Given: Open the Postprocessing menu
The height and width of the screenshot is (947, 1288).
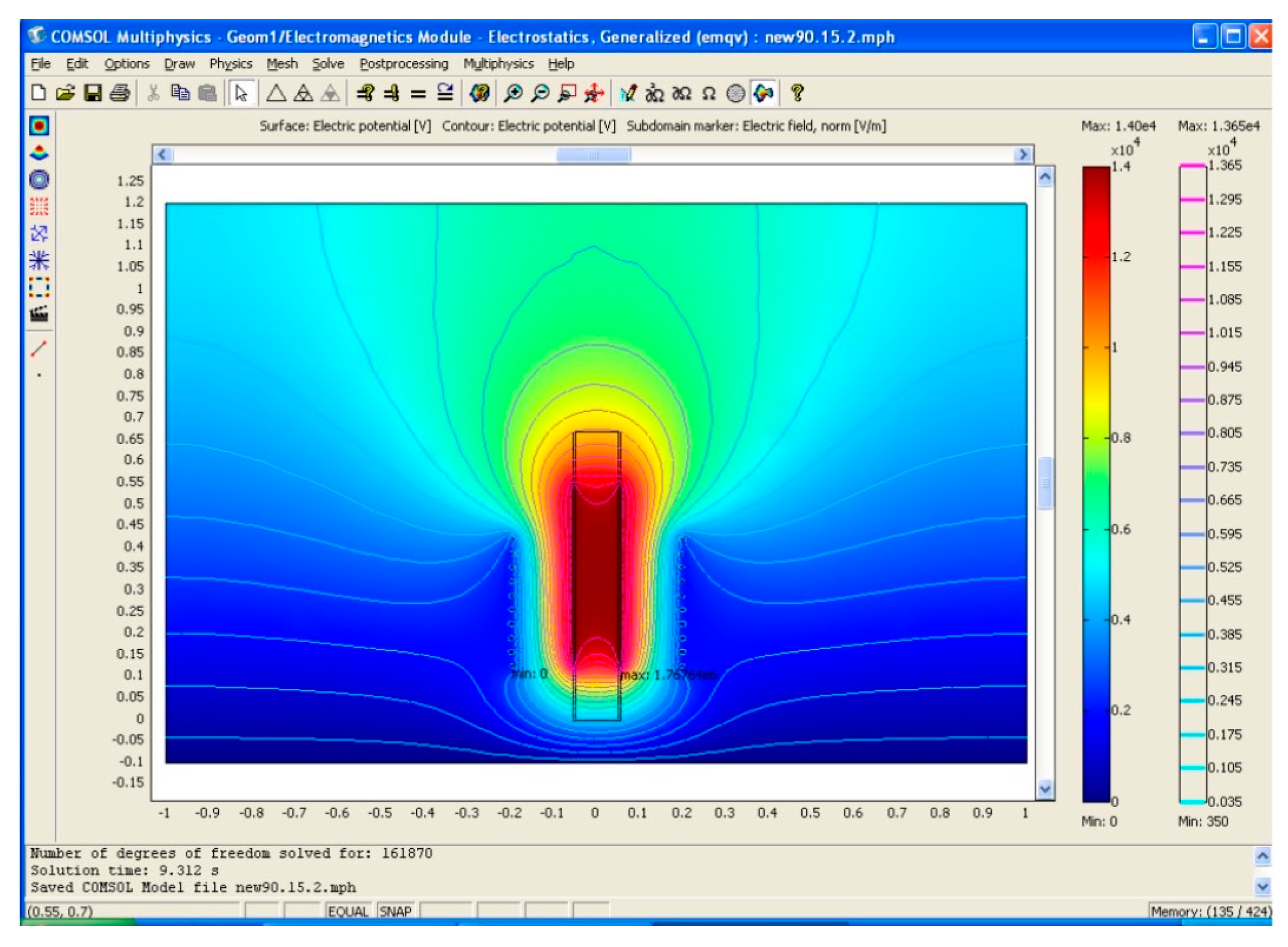Looking at the screenshot, I should (x=403, y=64).
